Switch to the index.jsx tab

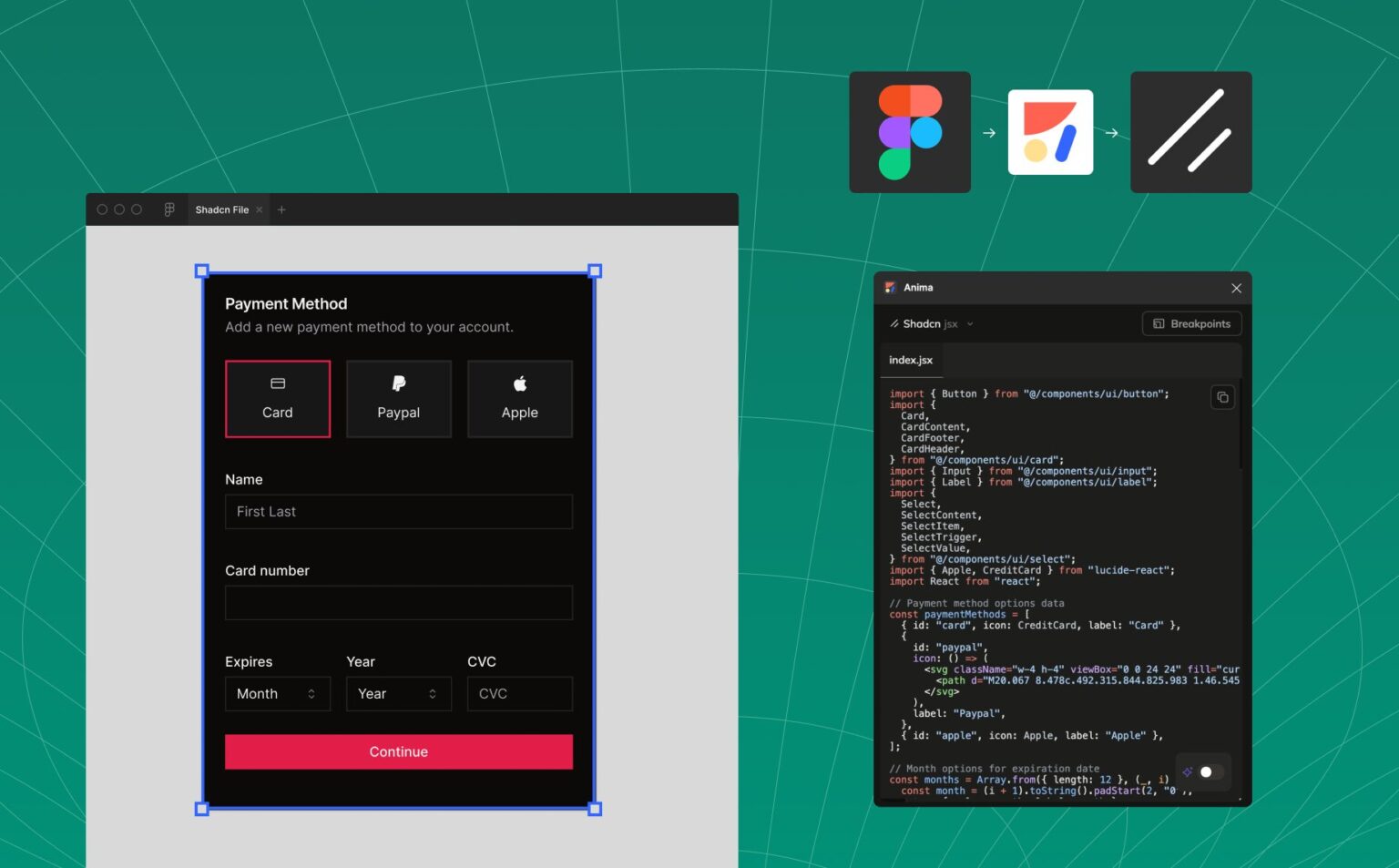click(x=910, y=360)
